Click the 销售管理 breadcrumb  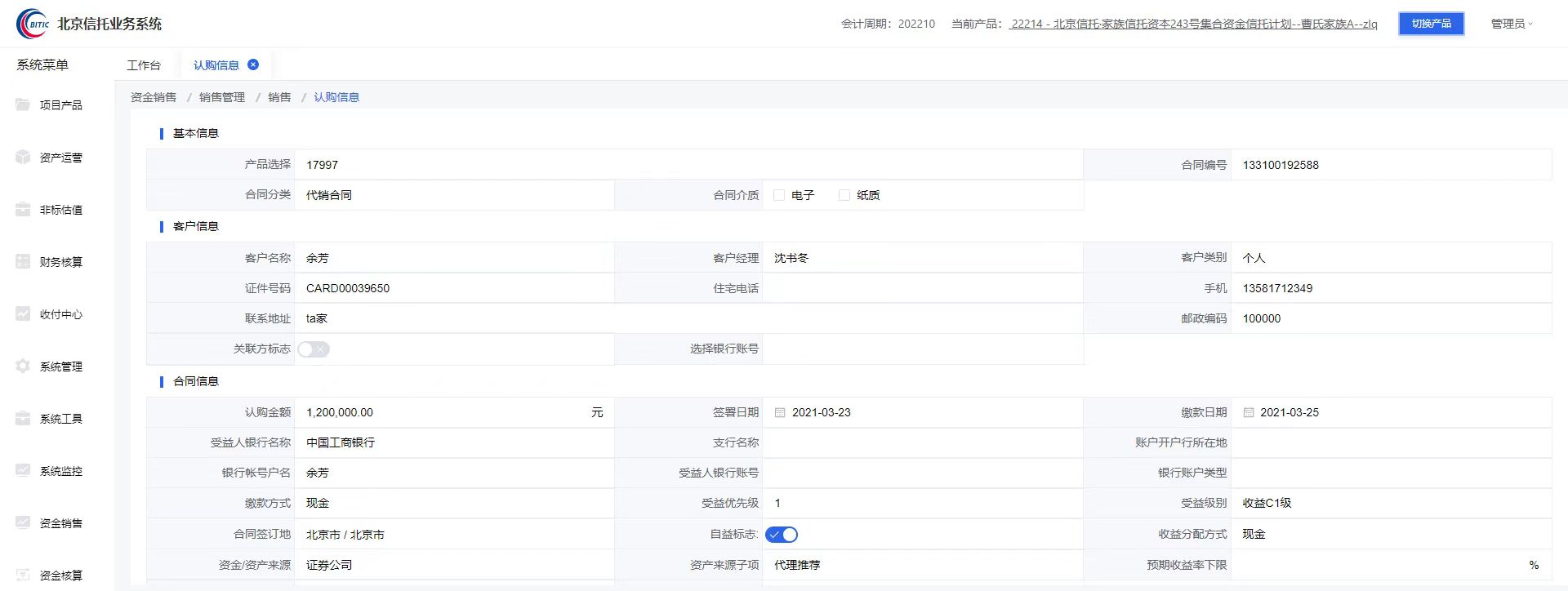(222, 97)
